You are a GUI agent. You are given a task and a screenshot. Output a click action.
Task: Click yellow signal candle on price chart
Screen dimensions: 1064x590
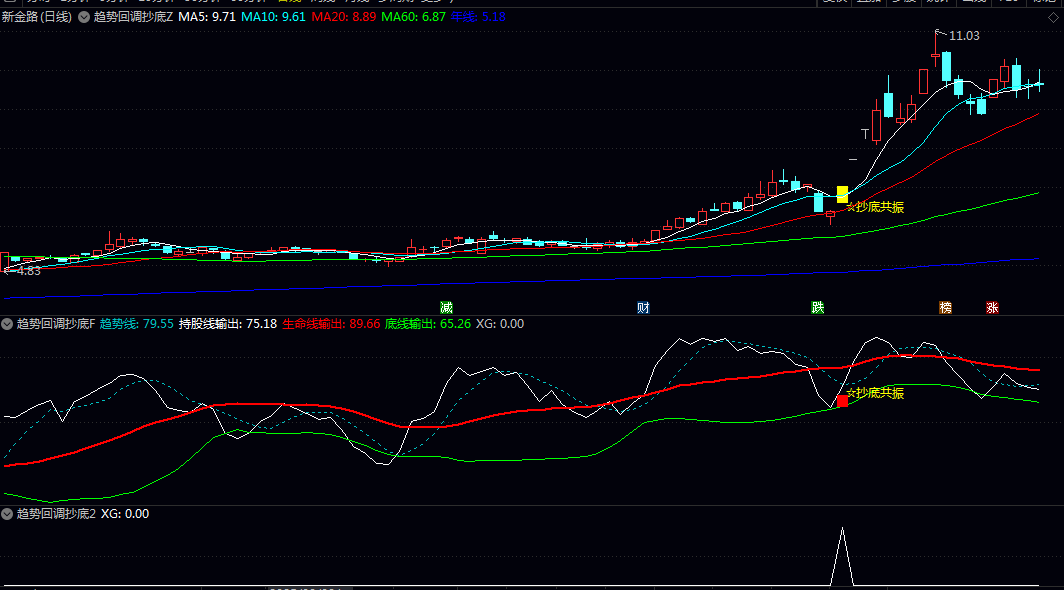tap(842, 194)
